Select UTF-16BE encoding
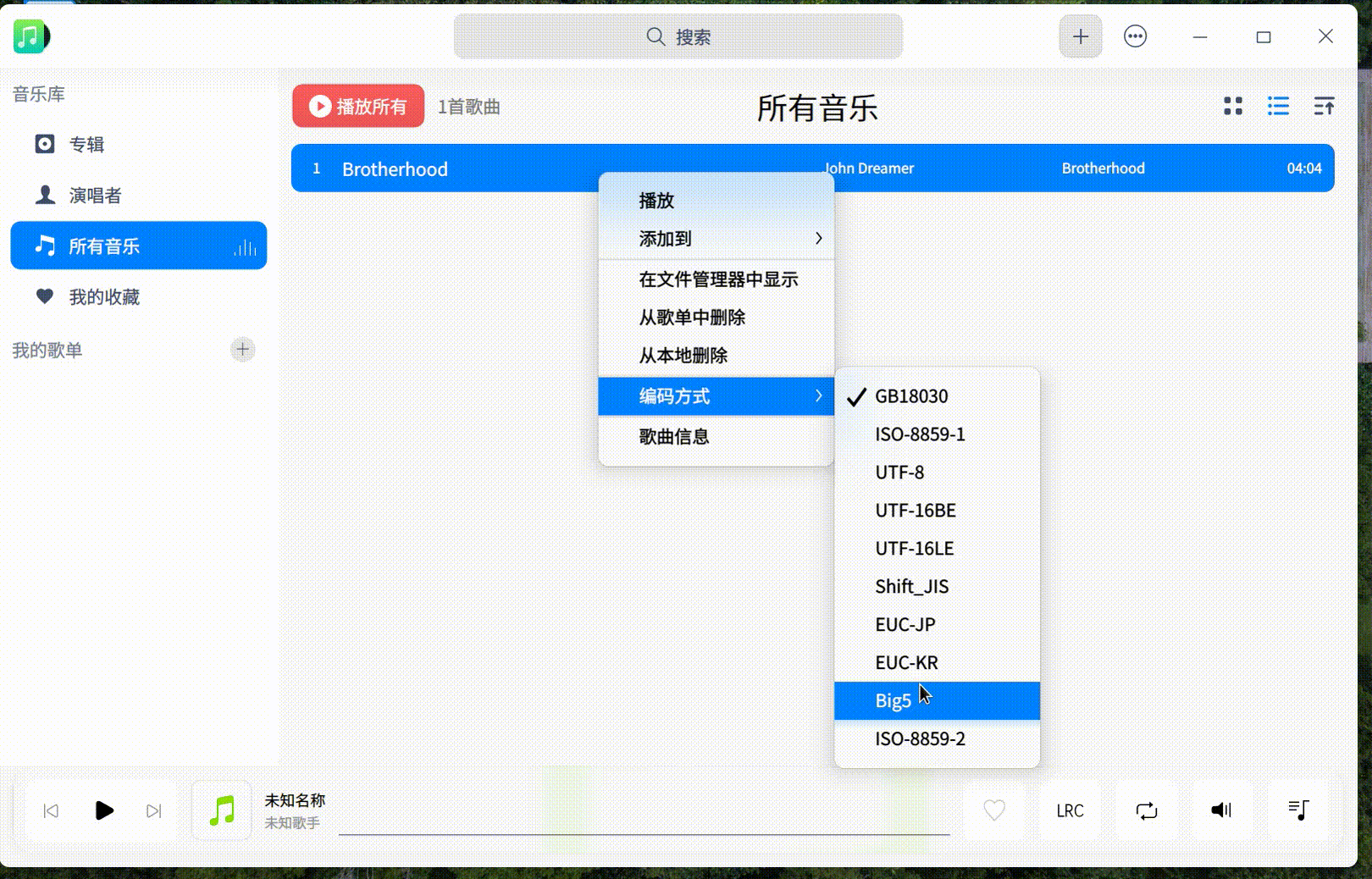 pos(937,511)
